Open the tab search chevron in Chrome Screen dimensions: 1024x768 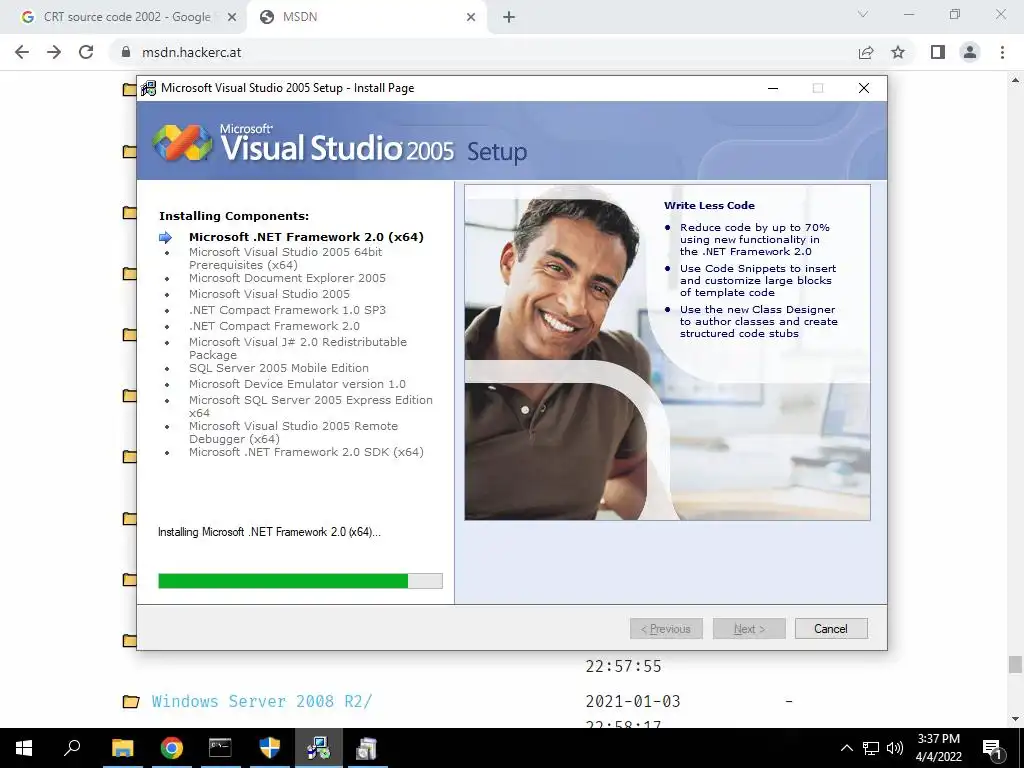pos(863,14)
